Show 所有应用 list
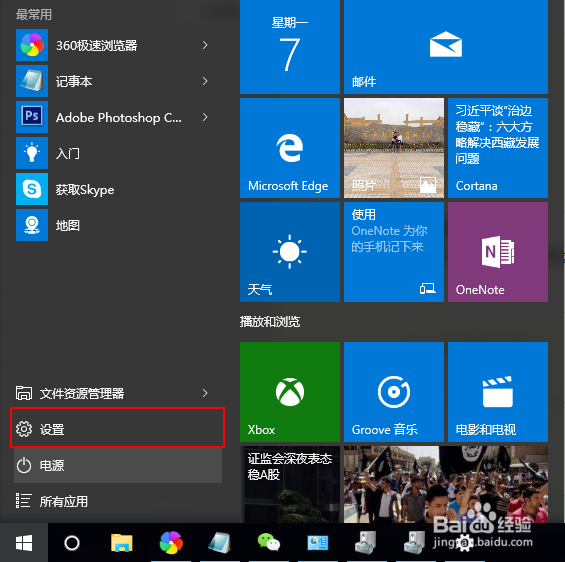565x562 pixels. pyautogui.click(x=118, y=501)
